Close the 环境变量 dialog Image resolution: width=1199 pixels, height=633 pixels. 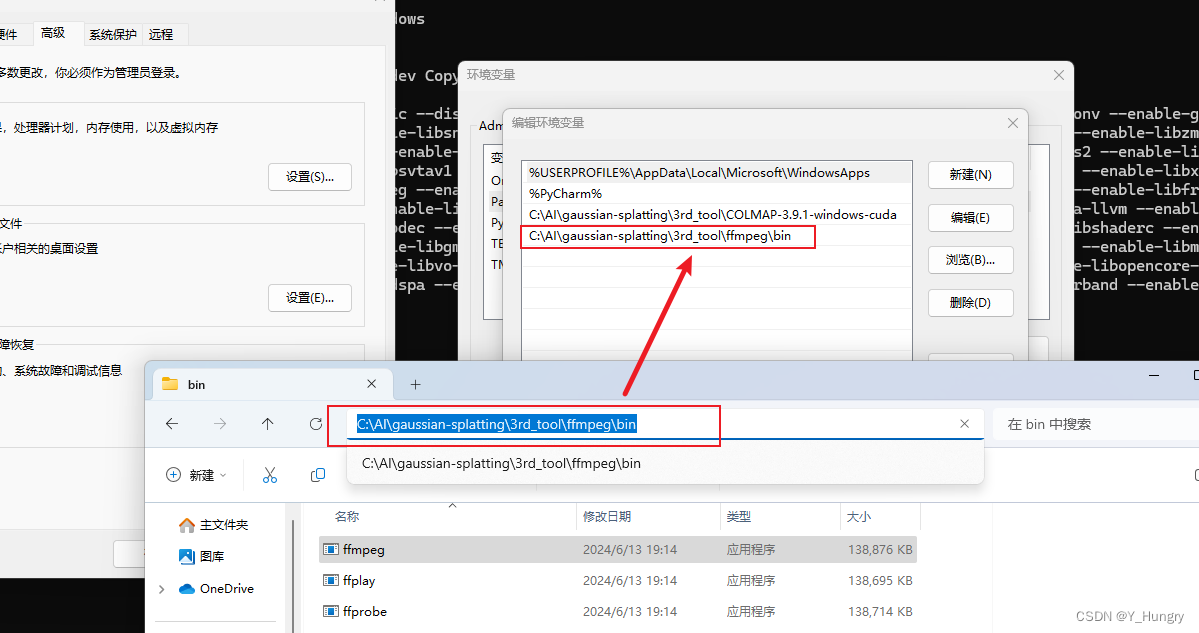pos(1058,75)
